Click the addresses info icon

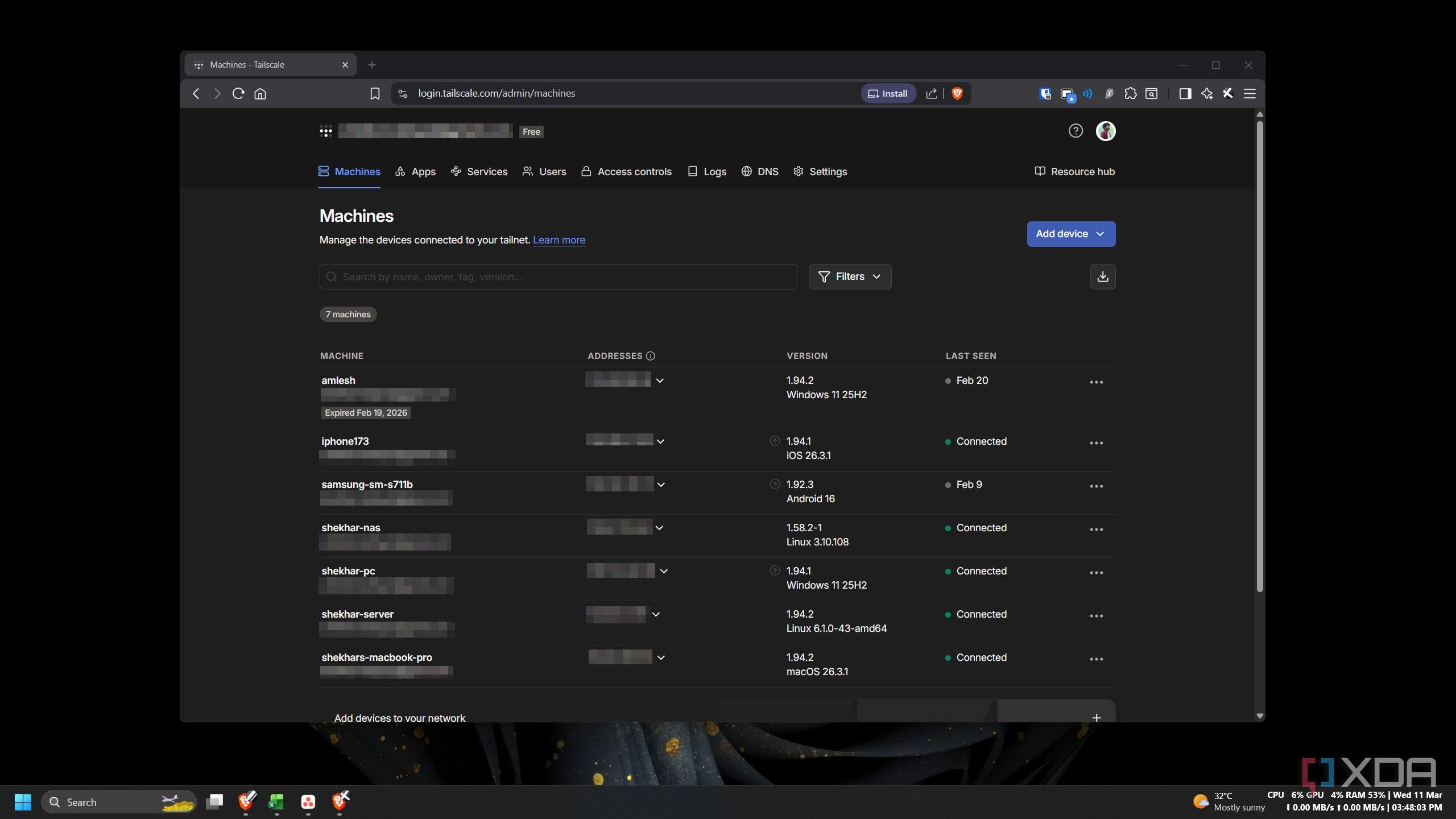click(651, 356)
